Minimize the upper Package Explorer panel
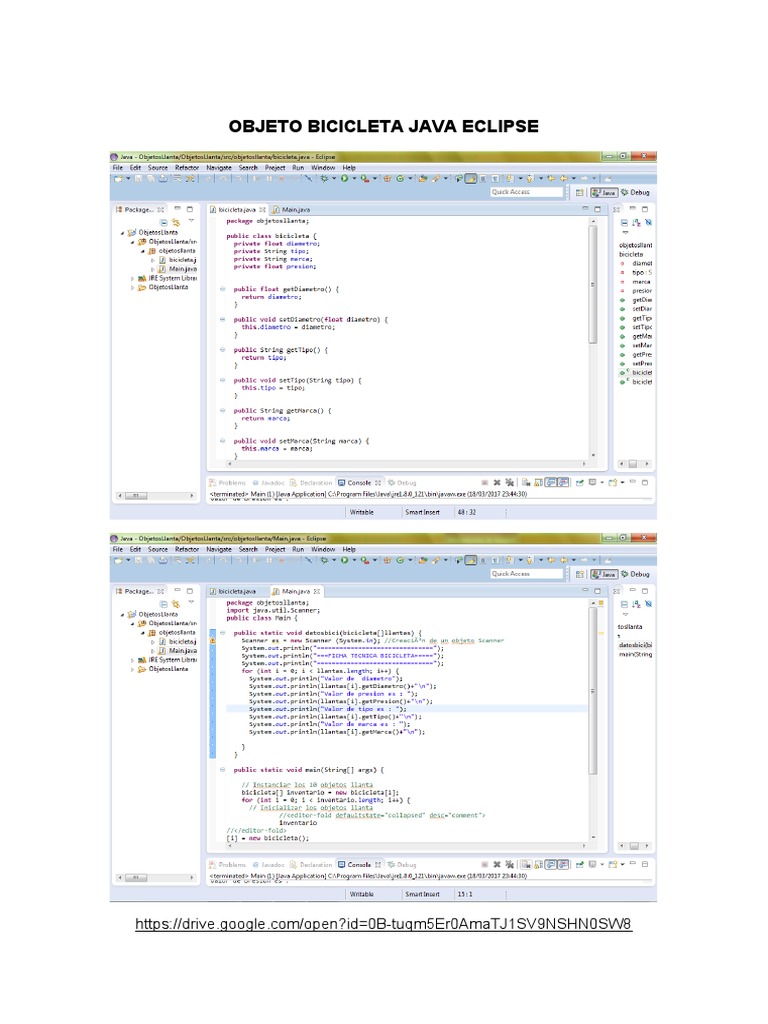 click(176, 209)
